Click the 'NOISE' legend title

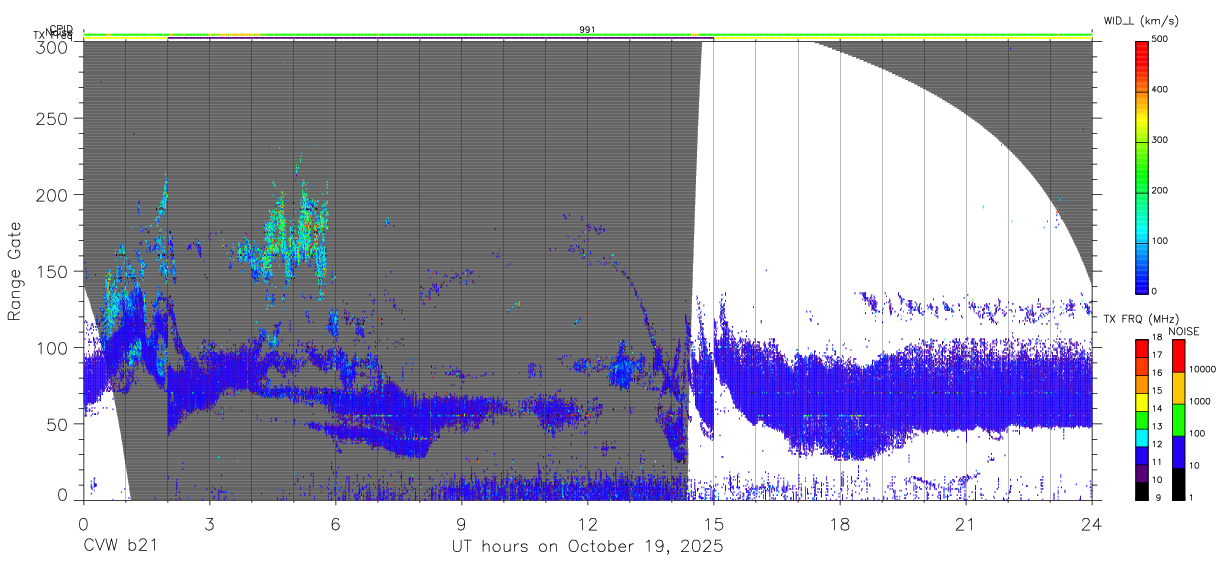(1186, 331)
